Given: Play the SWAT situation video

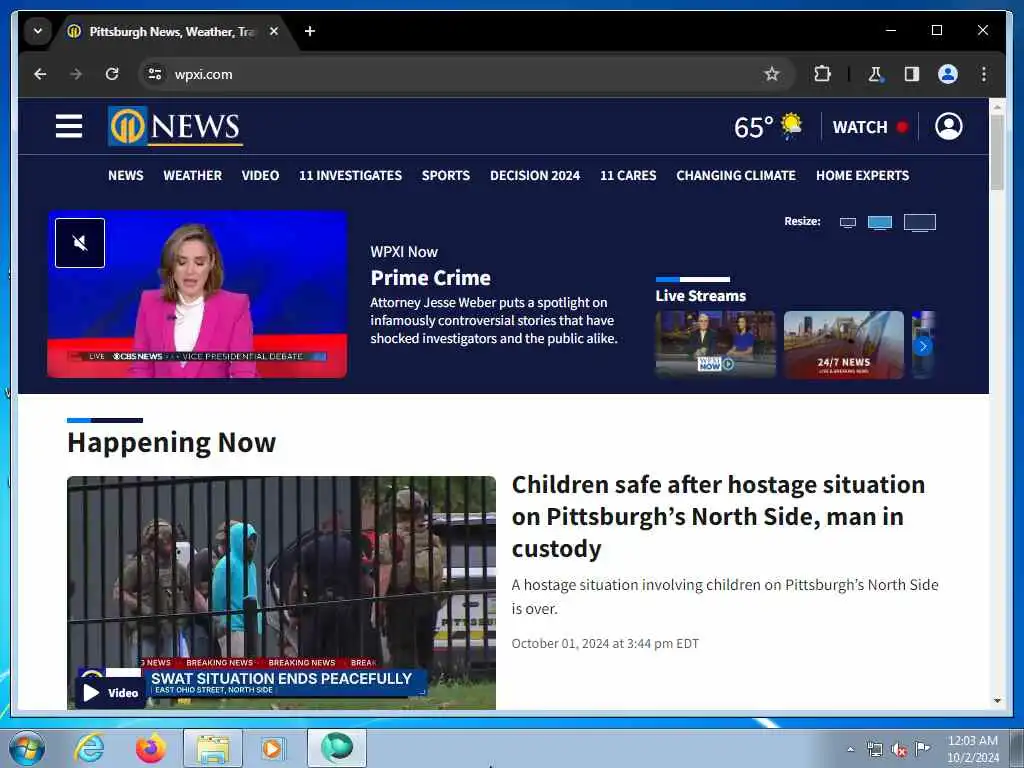Looking at the screenshot, I should (x=110, y=692).
